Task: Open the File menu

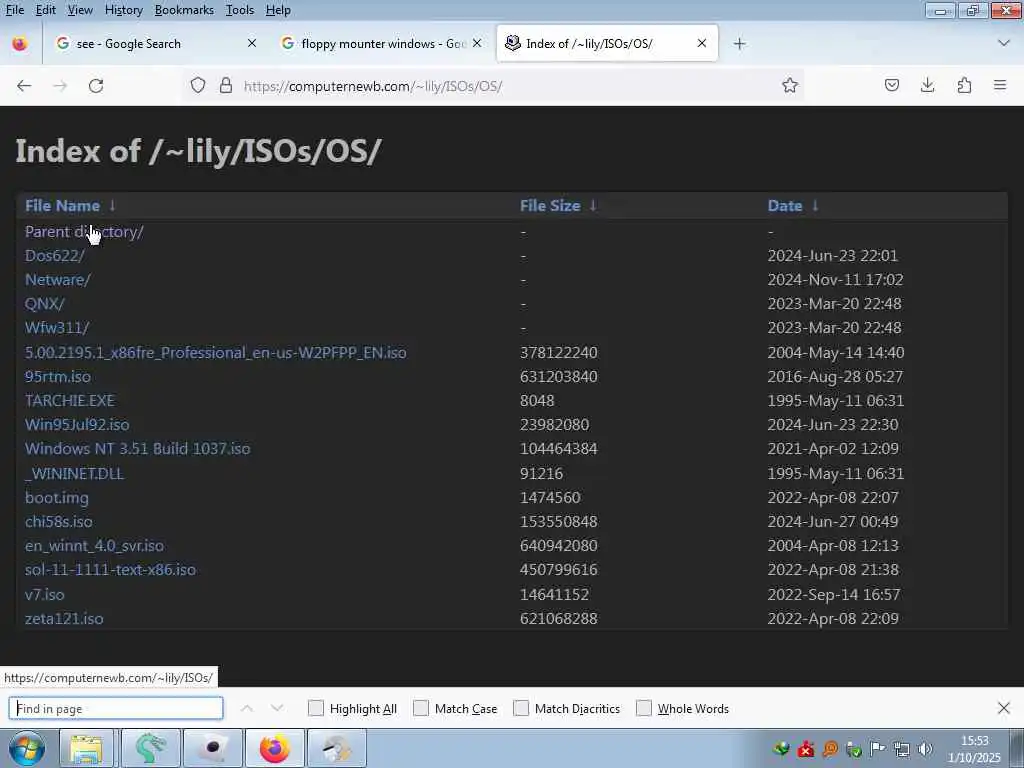Action: tap(14, 10)
